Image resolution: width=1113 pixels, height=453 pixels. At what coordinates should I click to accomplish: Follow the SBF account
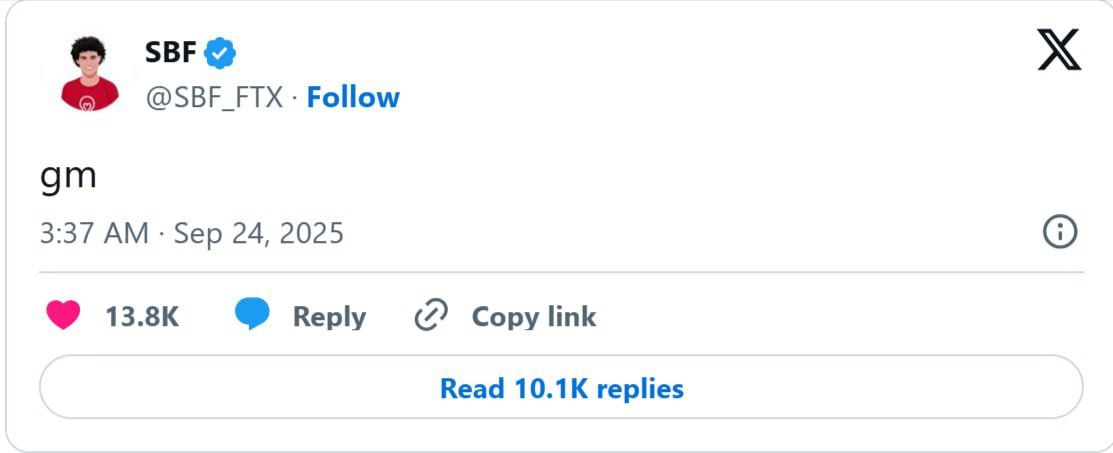[x=353, y=97]
